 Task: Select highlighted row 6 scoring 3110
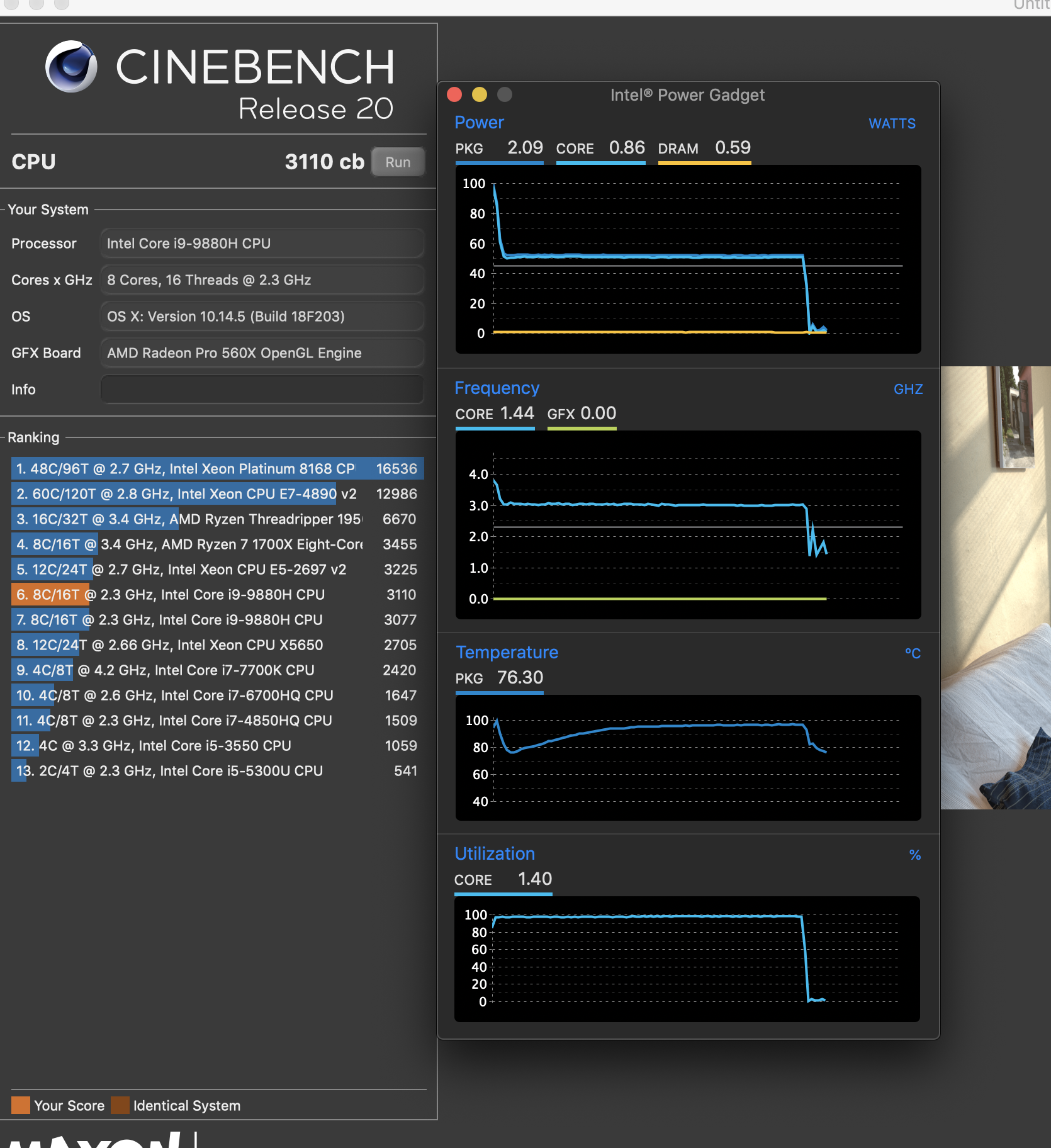[x=217, y=595]
